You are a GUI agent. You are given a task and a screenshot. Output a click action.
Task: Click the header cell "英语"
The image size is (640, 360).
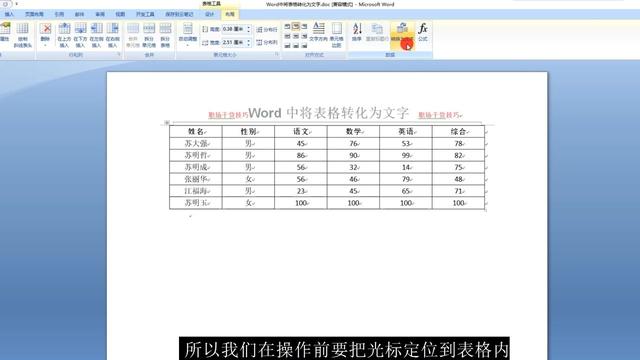pyautogui.click(x=406, y=131)
